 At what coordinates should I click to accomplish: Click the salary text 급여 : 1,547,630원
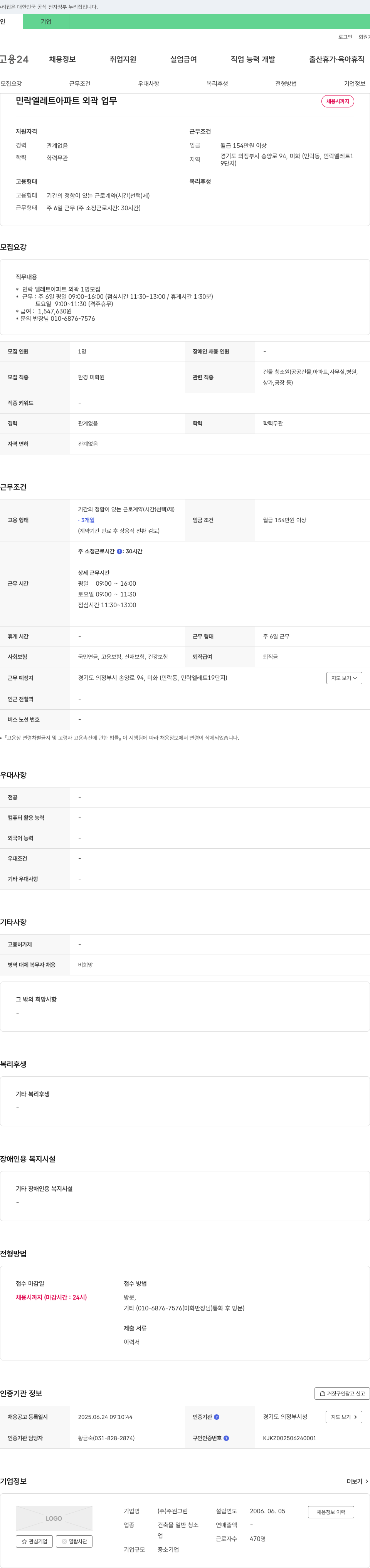tap(46, 311)
